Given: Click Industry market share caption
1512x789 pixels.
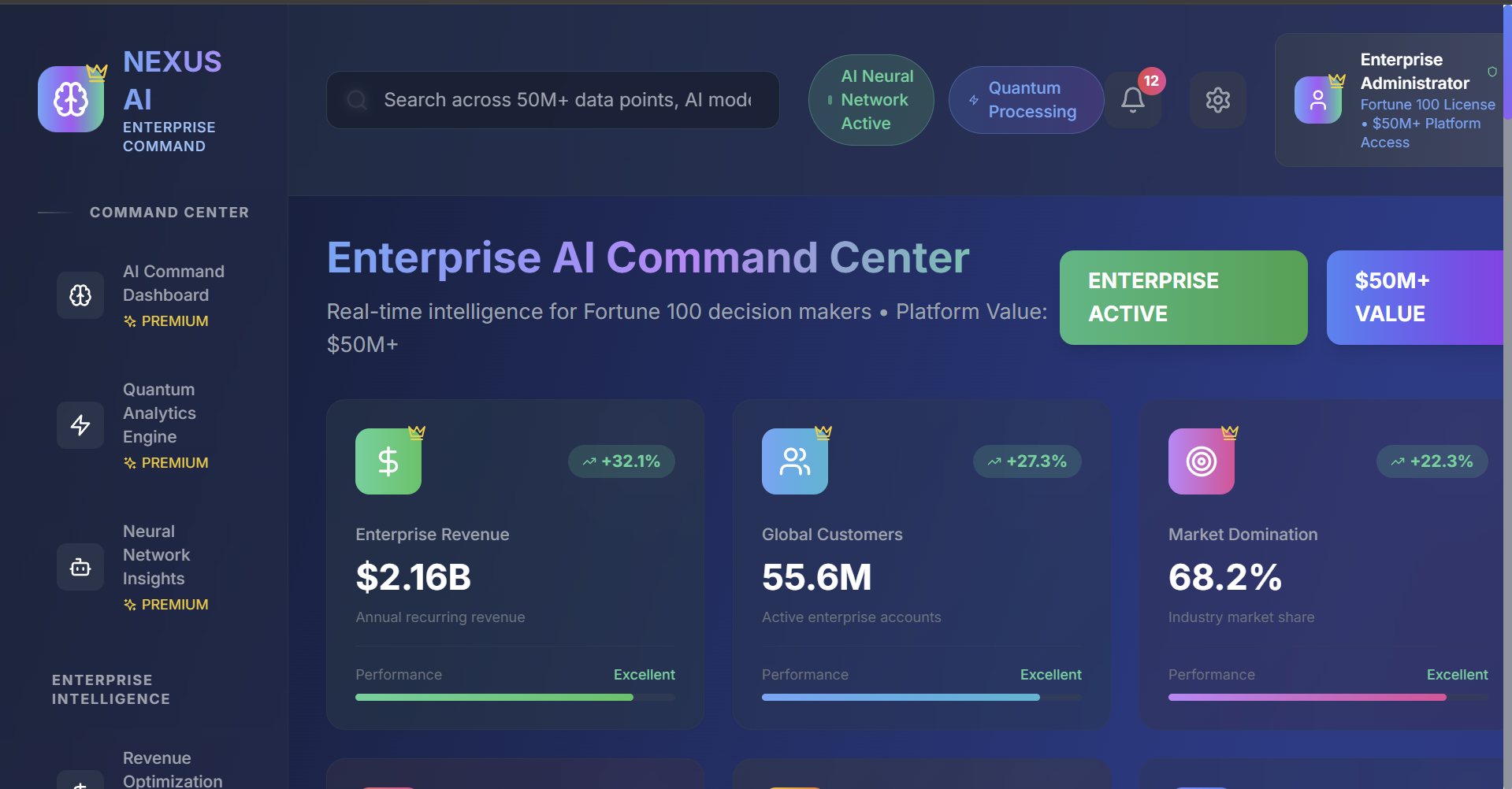Looking at the screenshot, I should click(1242, 617).
